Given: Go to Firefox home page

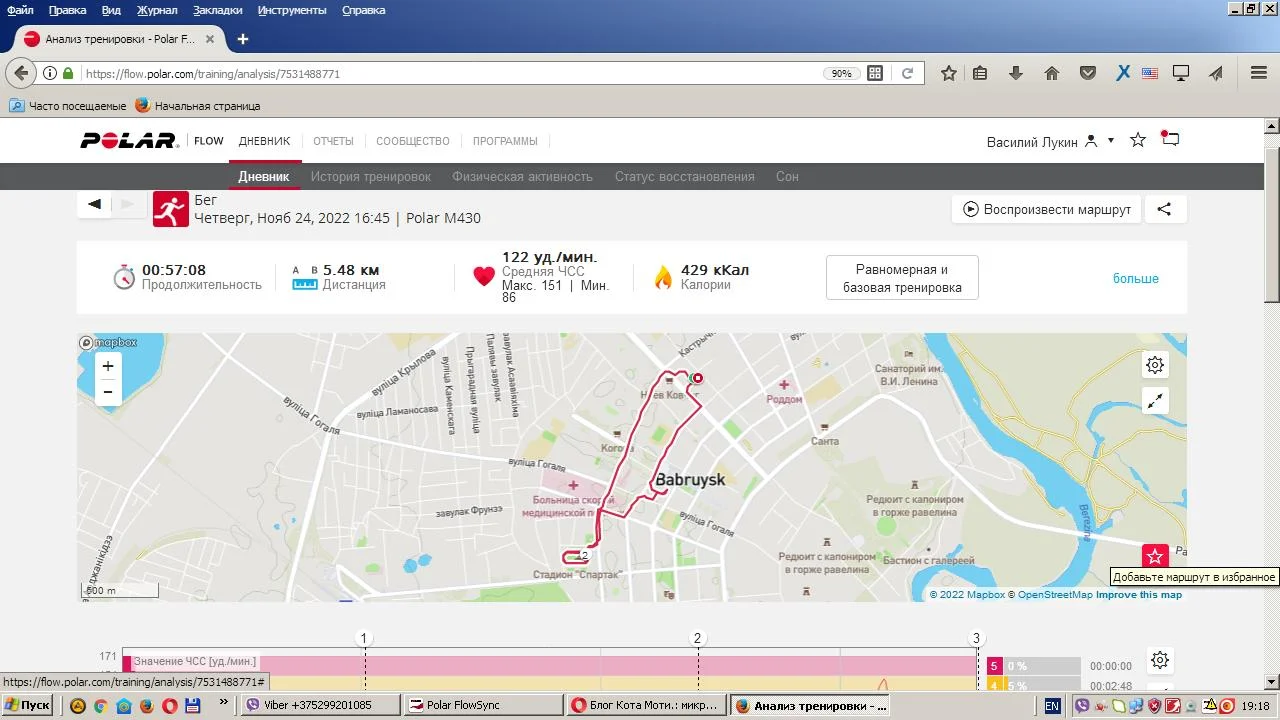Looking at the screenshot, I should 1052,73.
